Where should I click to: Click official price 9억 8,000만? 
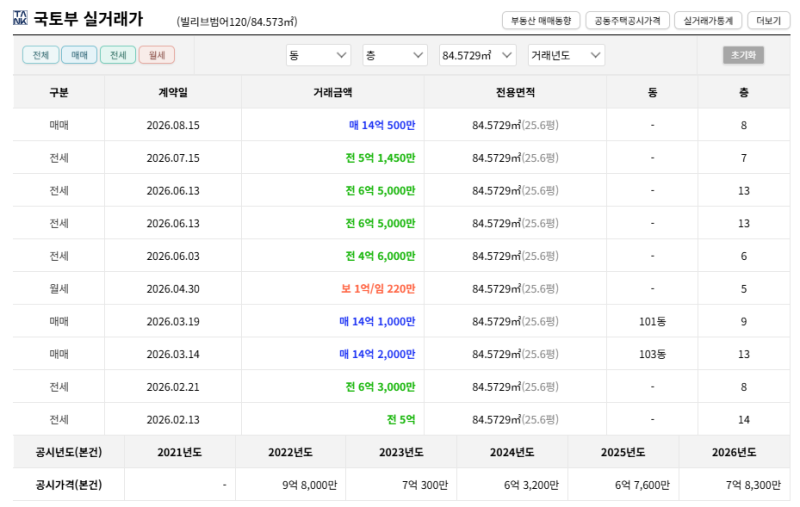pos(310,485)
